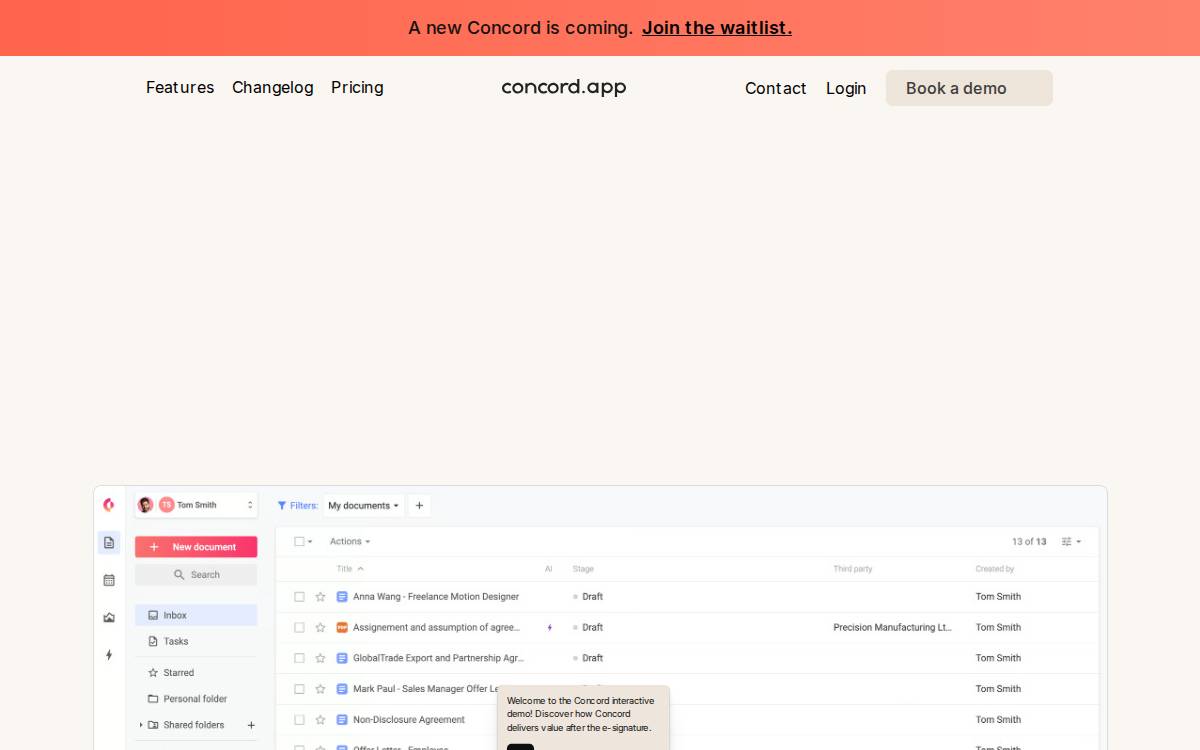Viewport: 1200px width, 750px height.
Task: Click the Login link
Action: coord(846,89)
